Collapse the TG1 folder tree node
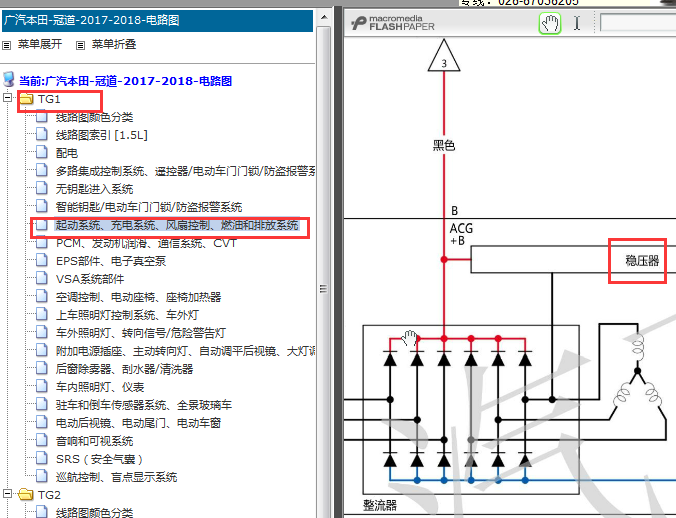 coord(7,98)
